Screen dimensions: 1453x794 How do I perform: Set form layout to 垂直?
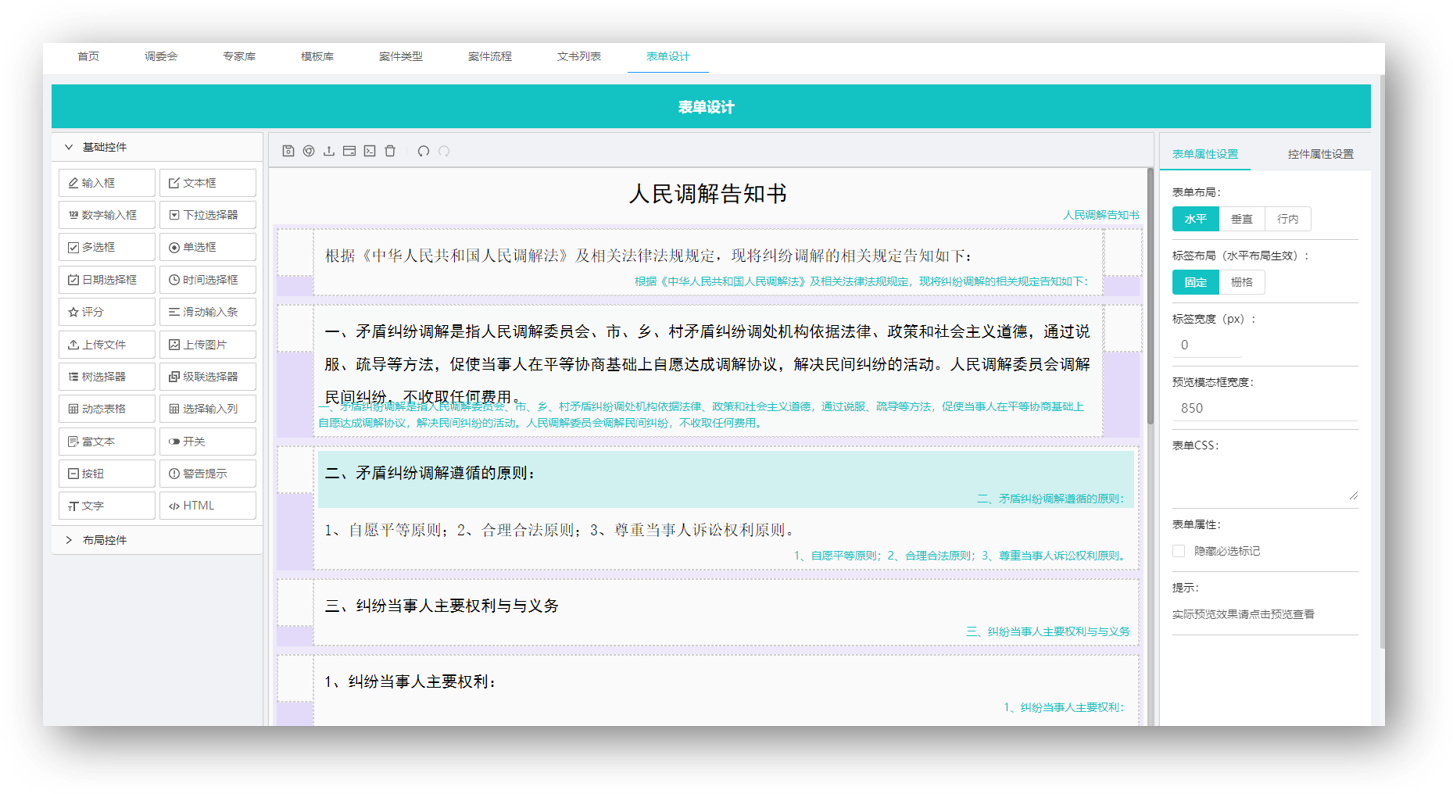1241,219
